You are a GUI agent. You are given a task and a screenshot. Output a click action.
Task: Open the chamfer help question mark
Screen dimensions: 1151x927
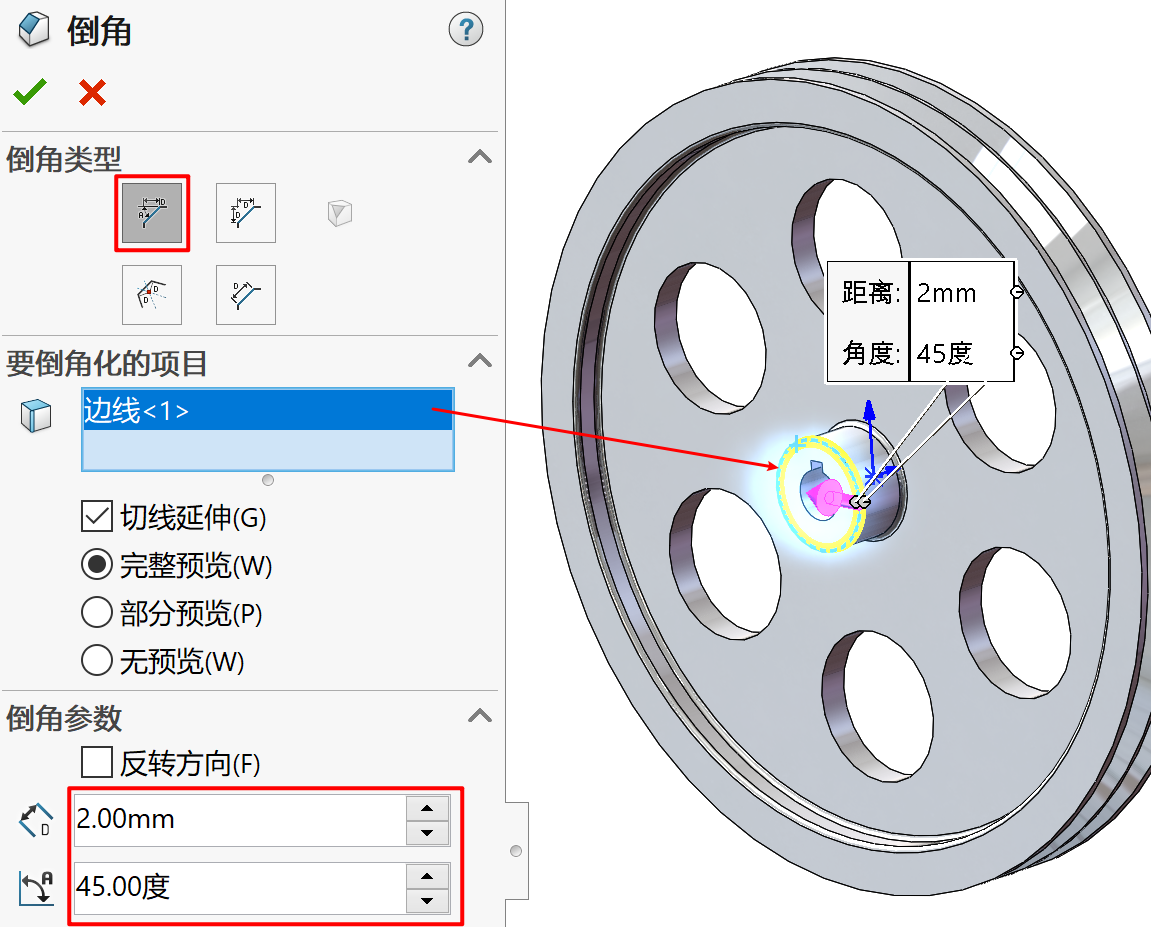click(465, 30)
